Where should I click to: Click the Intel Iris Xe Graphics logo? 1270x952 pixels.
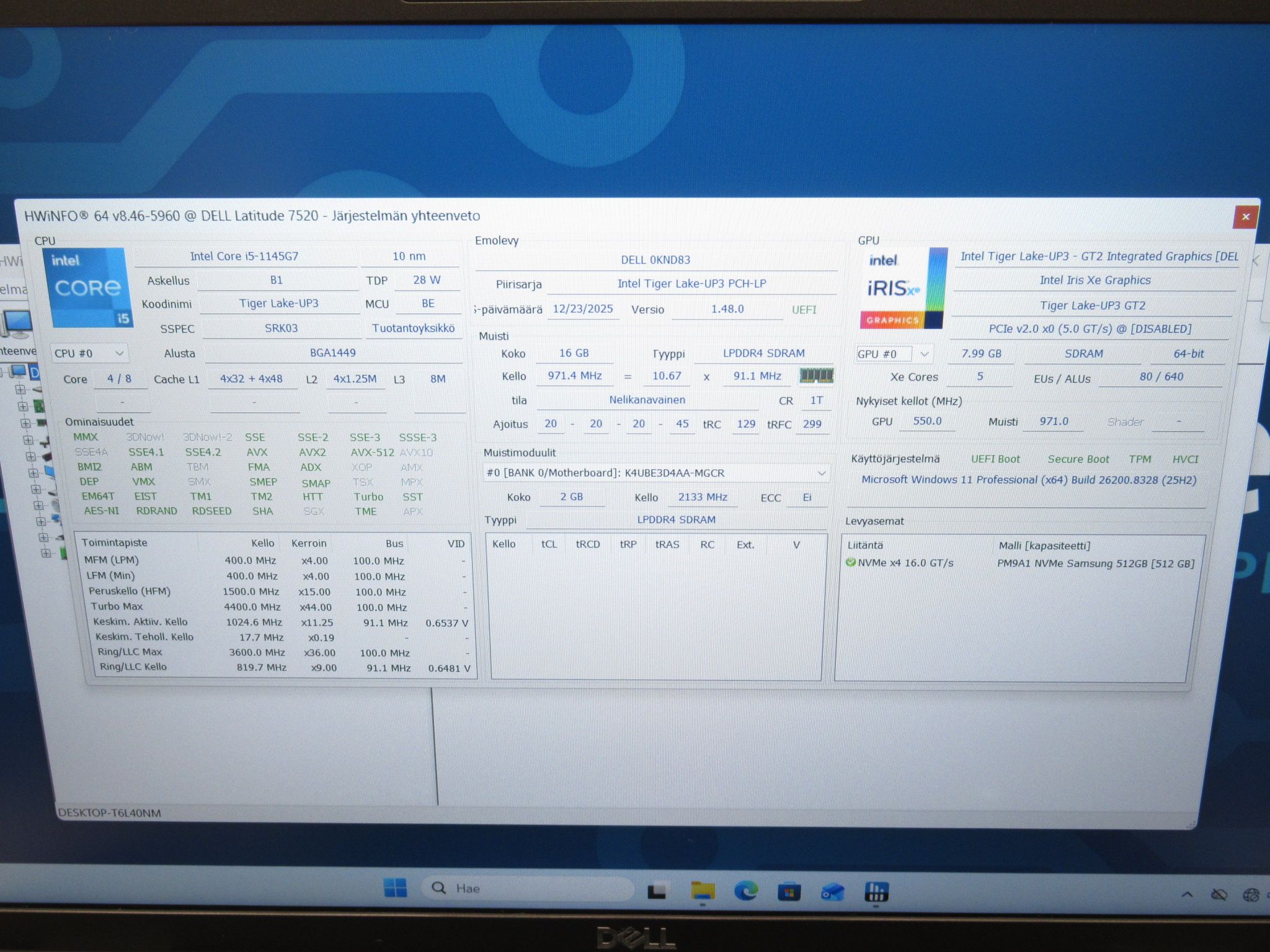(x=903, y=289)
